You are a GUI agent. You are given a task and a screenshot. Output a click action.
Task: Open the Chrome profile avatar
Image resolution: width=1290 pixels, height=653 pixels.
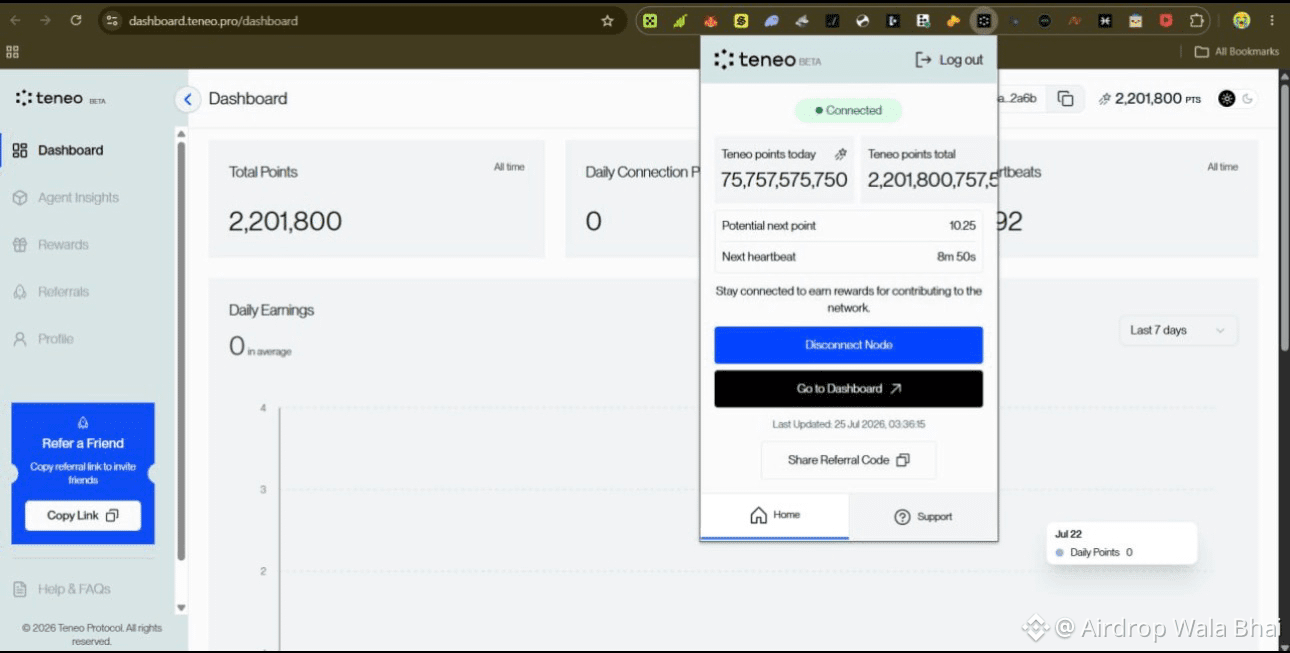1242,20
